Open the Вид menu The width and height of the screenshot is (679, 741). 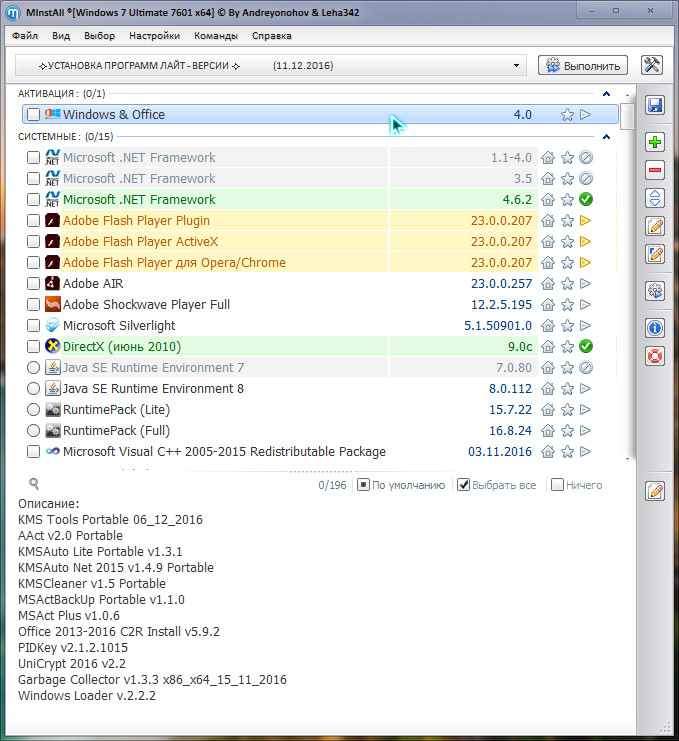coord(61,36)
